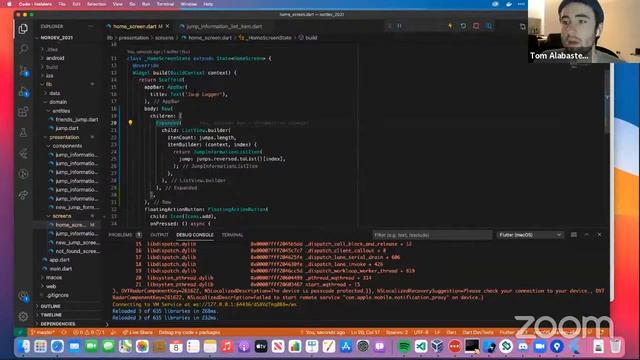Collapse the domain folder

pos(58,102)
